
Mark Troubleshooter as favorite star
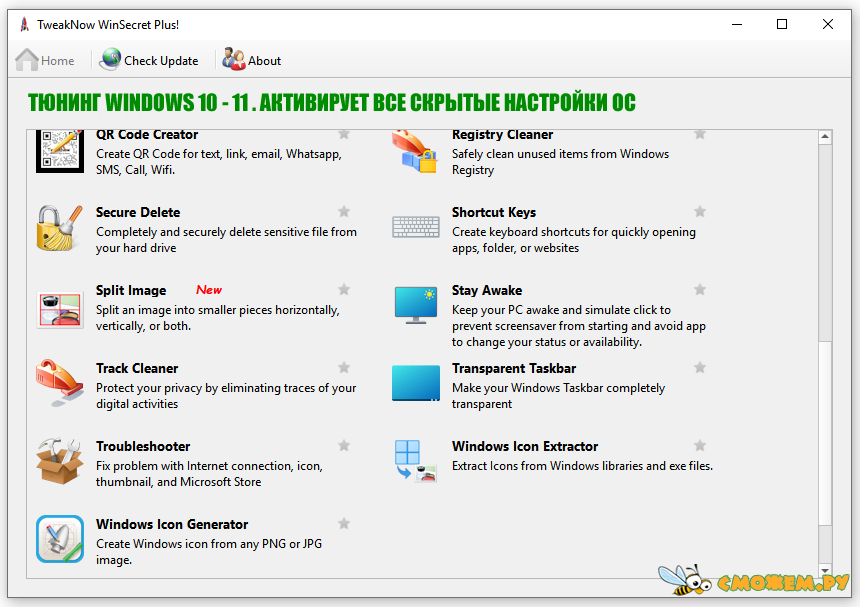click(344, 445)
